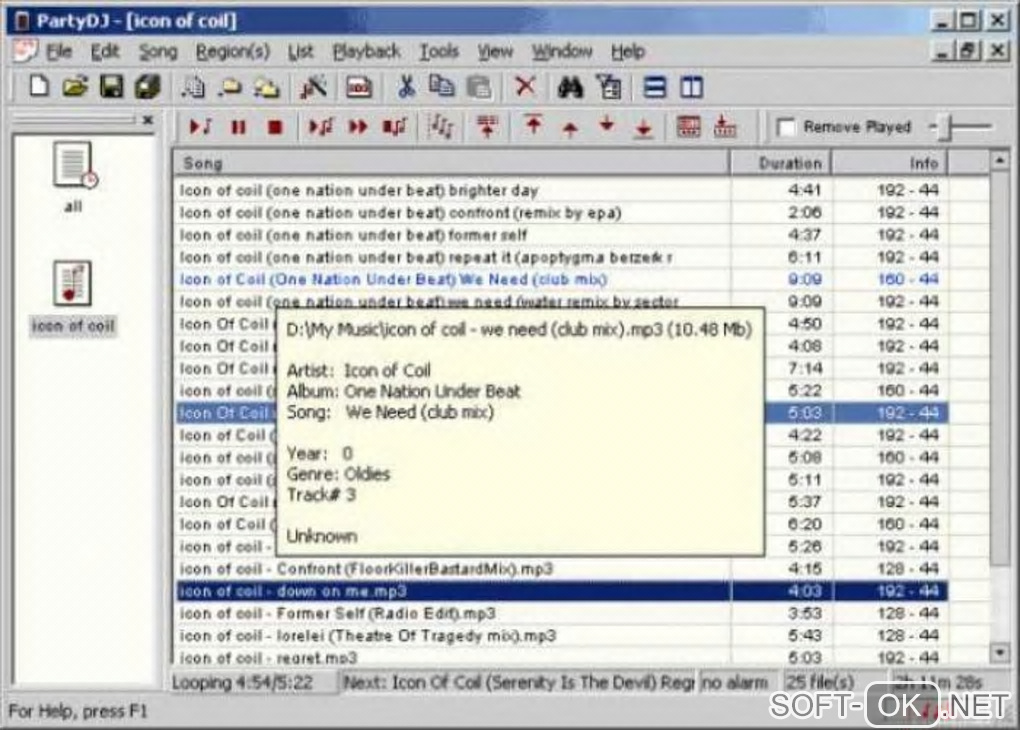
Task: Sort by the Song column header
Action: tap(451, 163)
